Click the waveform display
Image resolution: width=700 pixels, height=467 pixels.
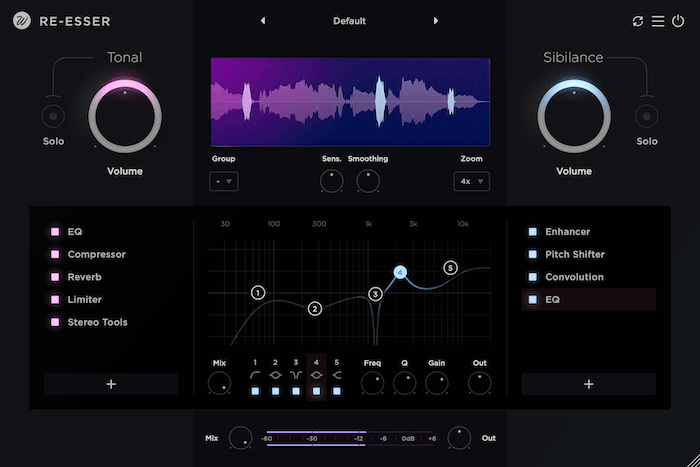350,102
